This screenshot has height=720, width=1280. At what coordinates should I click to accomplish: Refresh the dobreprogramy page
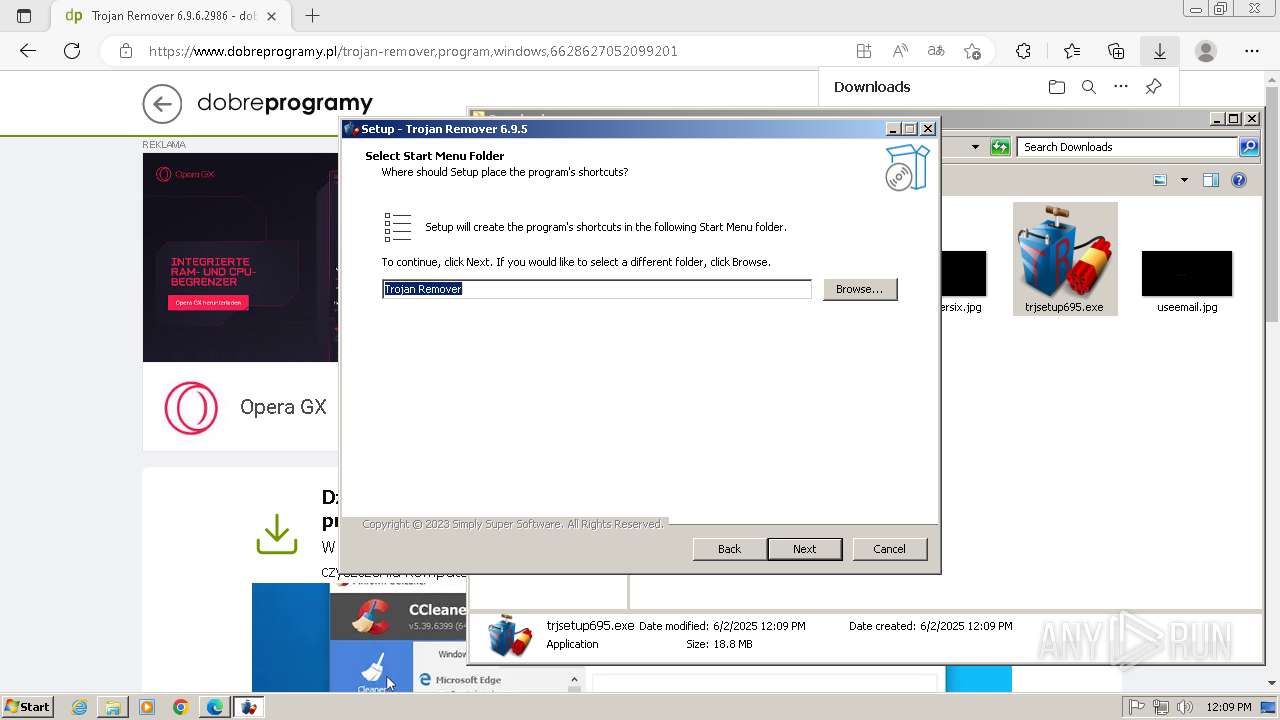point(72,51)
